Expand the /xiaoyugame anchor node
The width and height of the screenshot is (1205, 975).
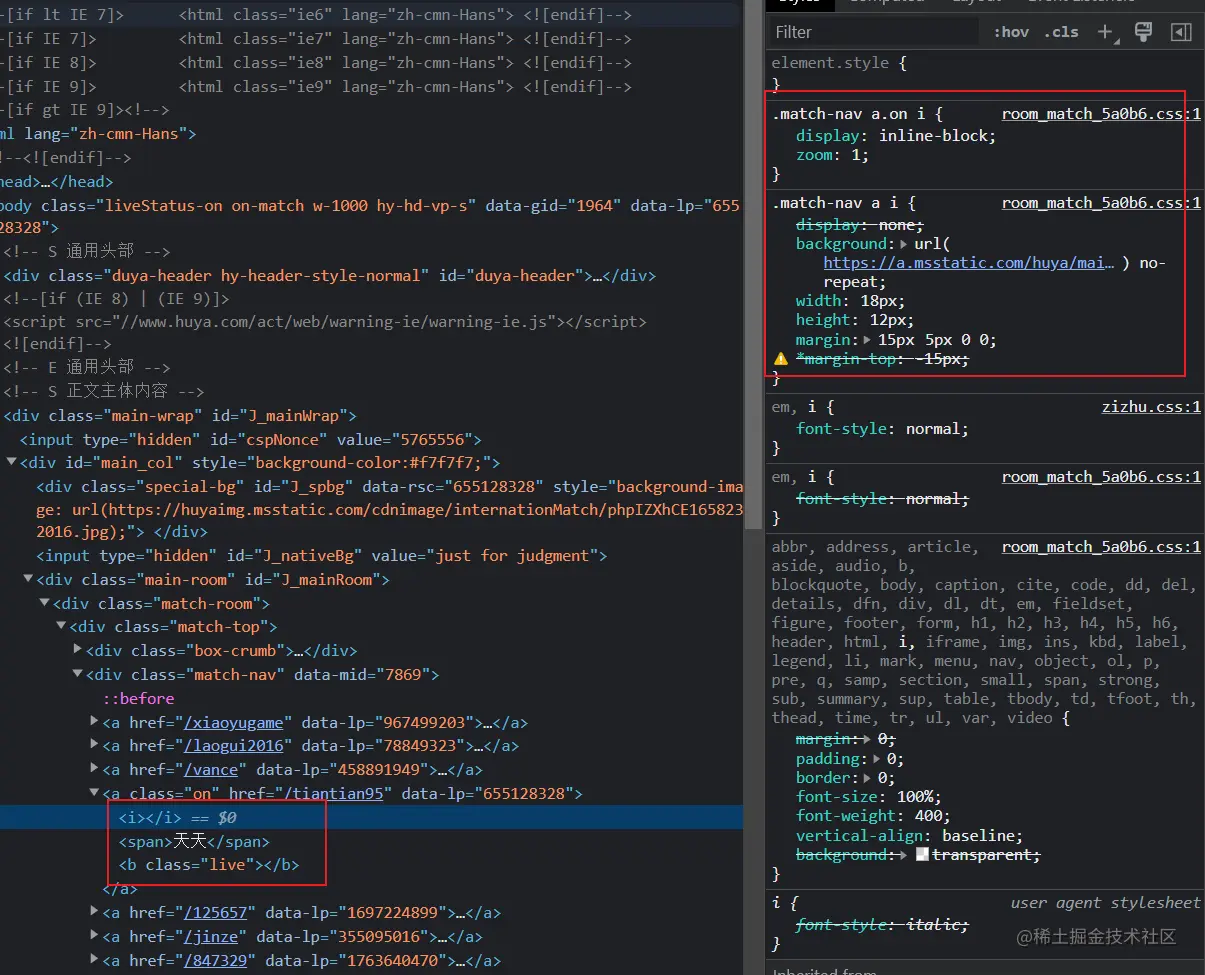(x=95, y=722)
